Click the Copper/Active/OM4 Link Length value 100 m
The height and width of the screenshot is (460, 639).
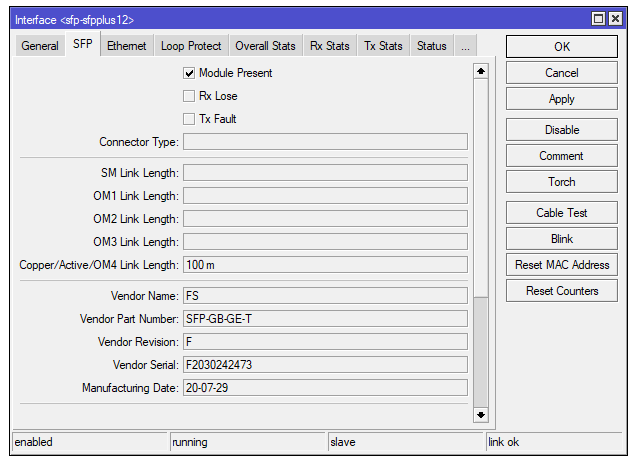click(325, 265)
